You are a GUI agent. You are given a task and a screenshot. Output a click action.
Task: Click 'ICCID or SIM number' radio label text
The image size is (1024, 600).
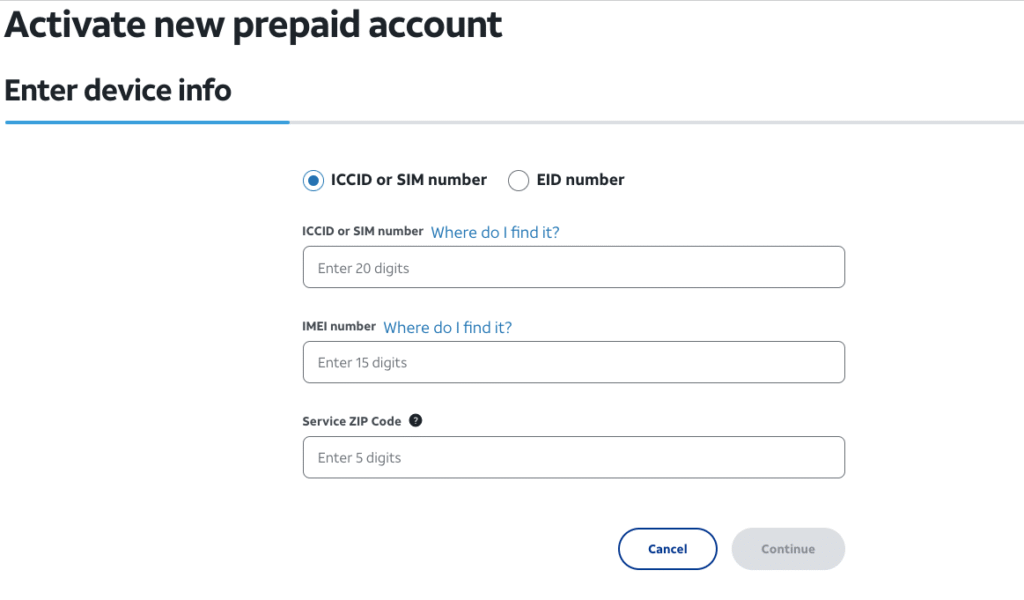[408, 181]
